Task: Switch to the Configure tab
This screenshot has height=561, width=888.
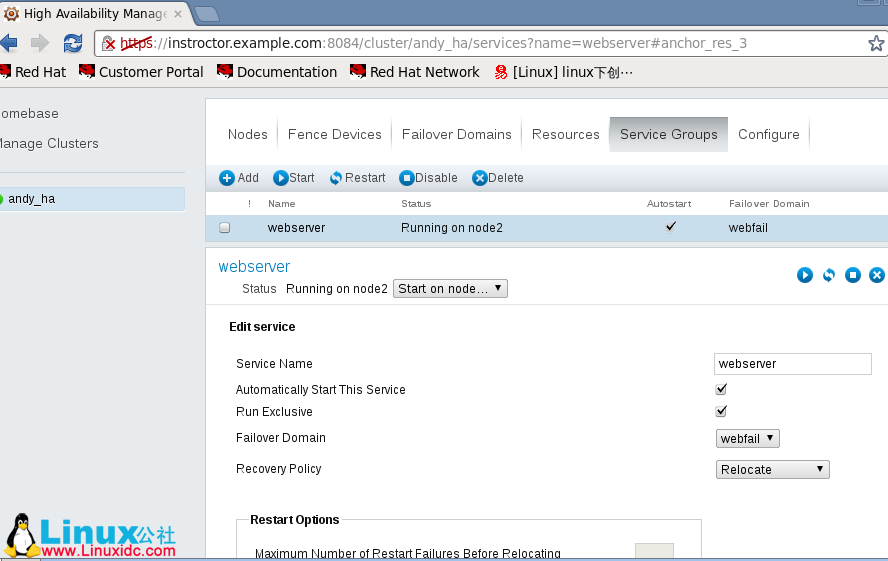Action: click(769, 134)
